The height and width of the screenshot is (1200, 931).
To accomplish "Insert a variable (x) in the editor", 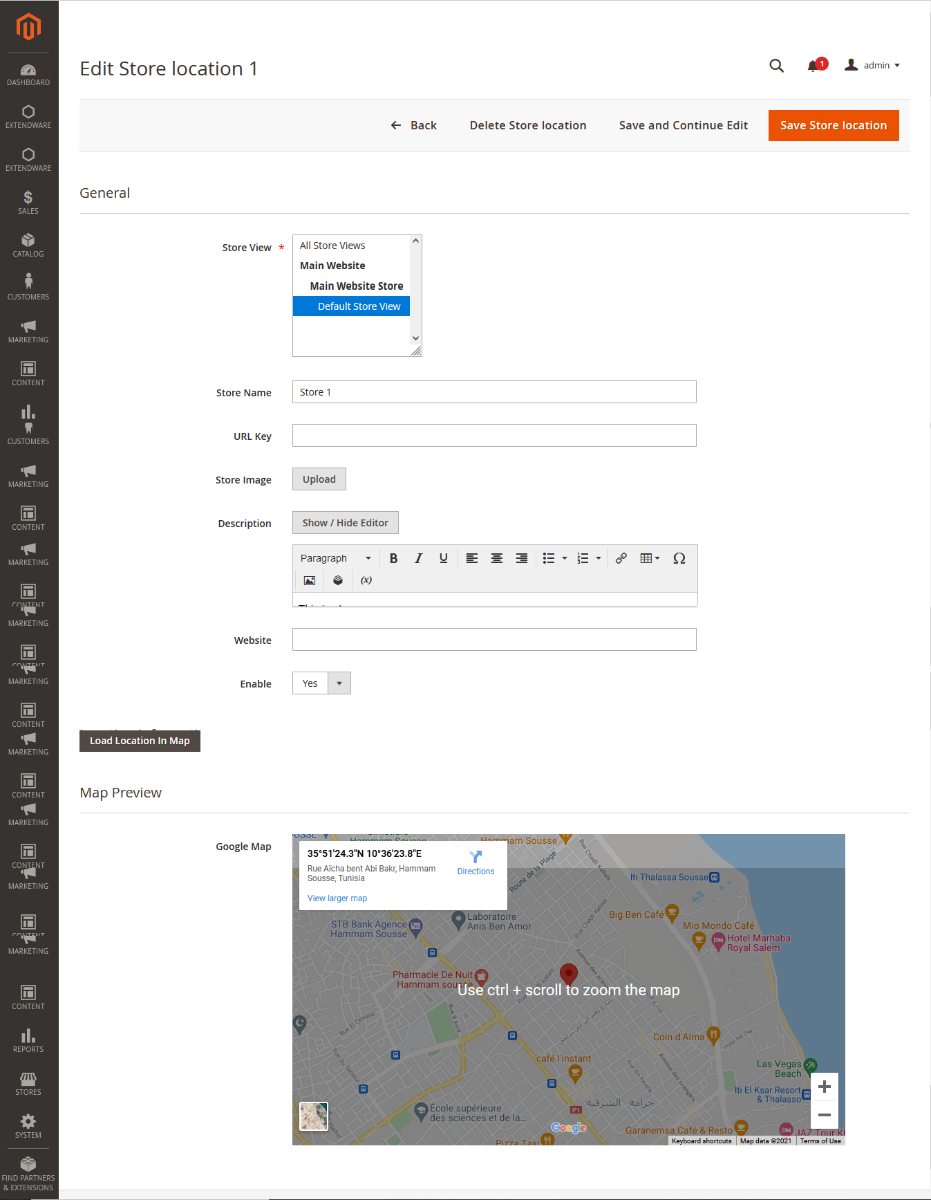I will click(366, 580).
